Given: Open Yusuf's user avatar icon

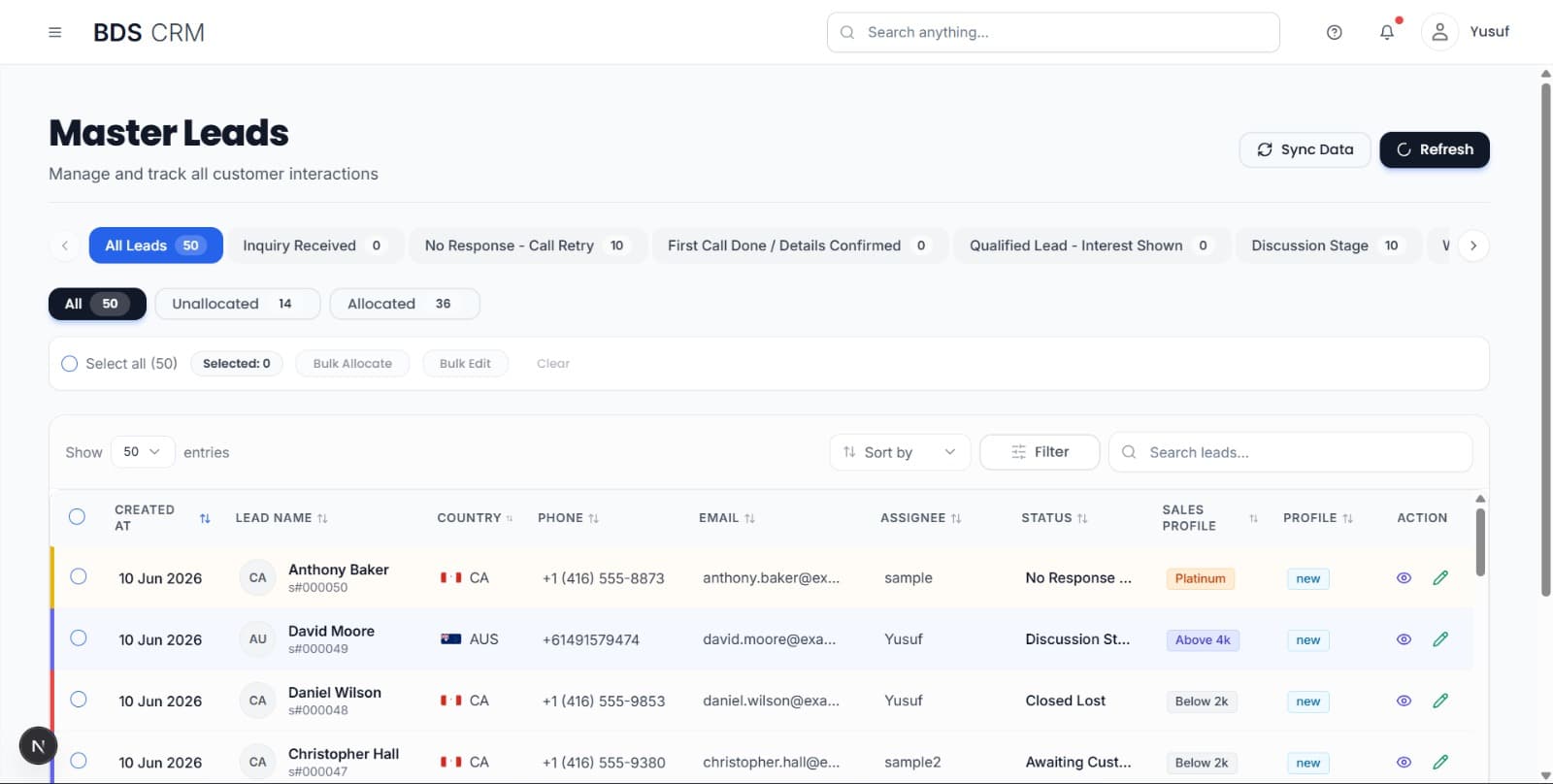Looking at the screenshot, I should [1439, 32].
